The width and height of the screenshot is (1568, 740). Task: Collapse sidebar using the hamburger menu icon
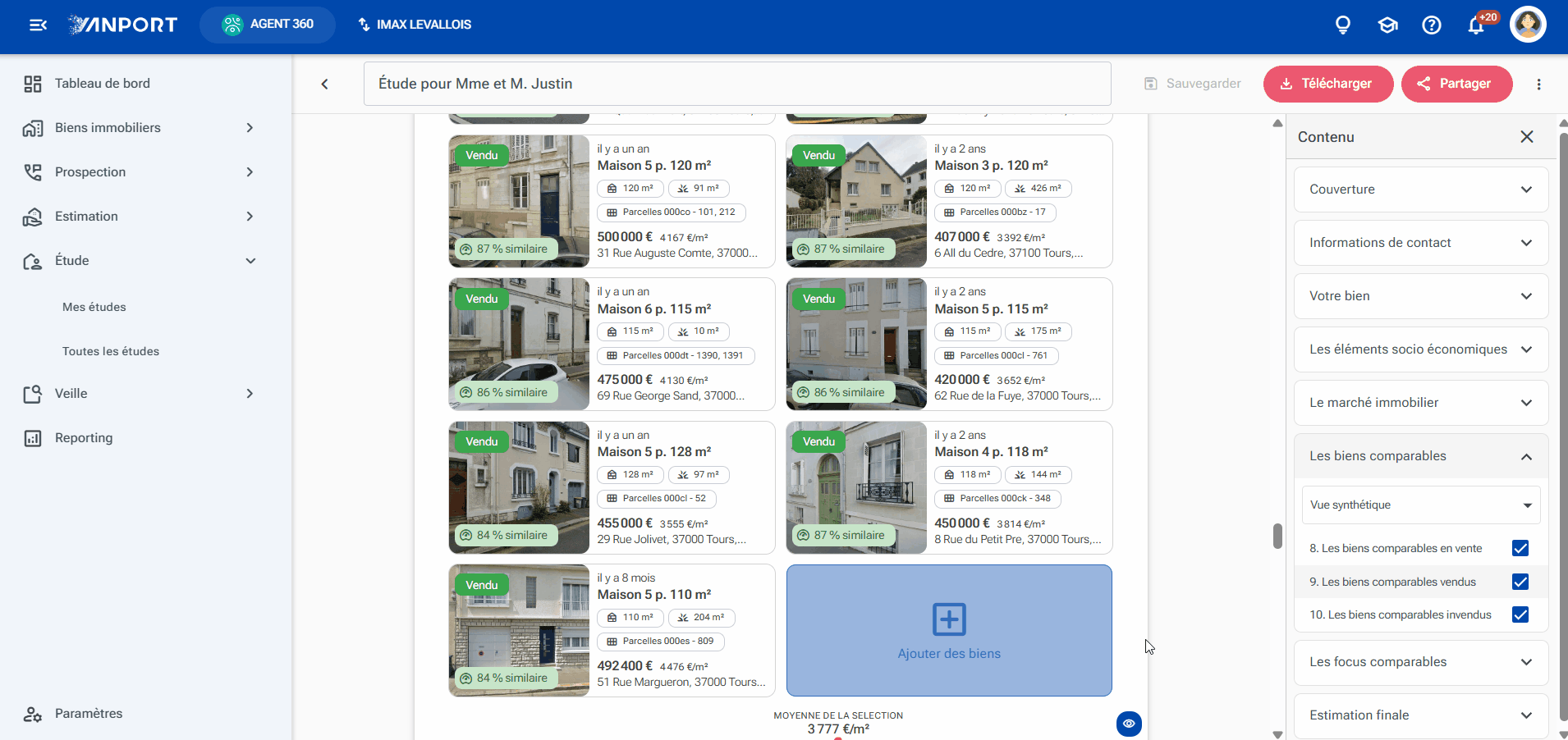tap(38, 25)
